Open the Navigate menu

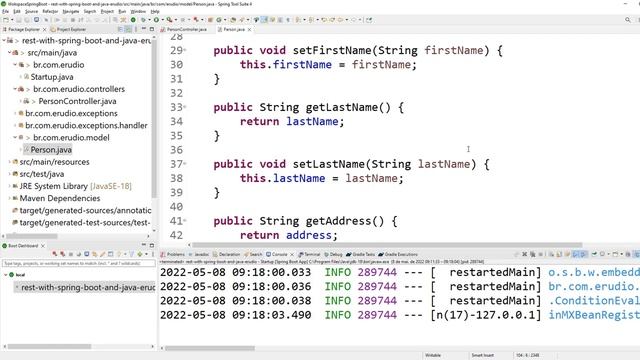click(71, 11)
